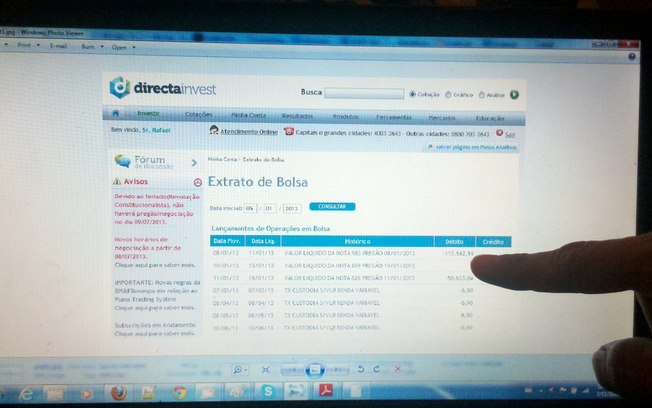Click the Data Mov. column header
Viewport: 652px width, 408px height.
pyautogui.click(x=227, y=241)
